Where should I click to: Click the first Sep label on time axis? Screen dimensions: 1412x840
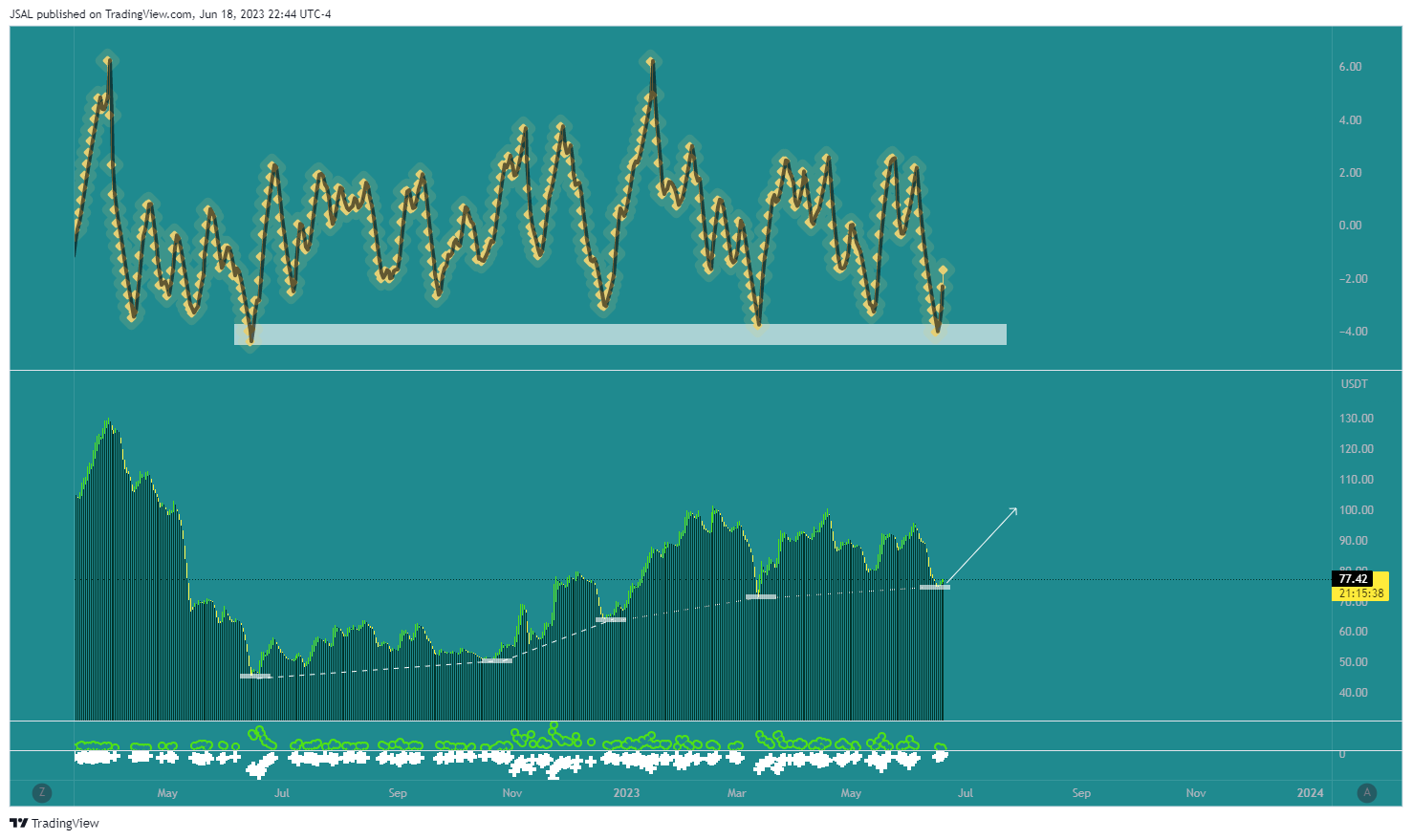398,793
